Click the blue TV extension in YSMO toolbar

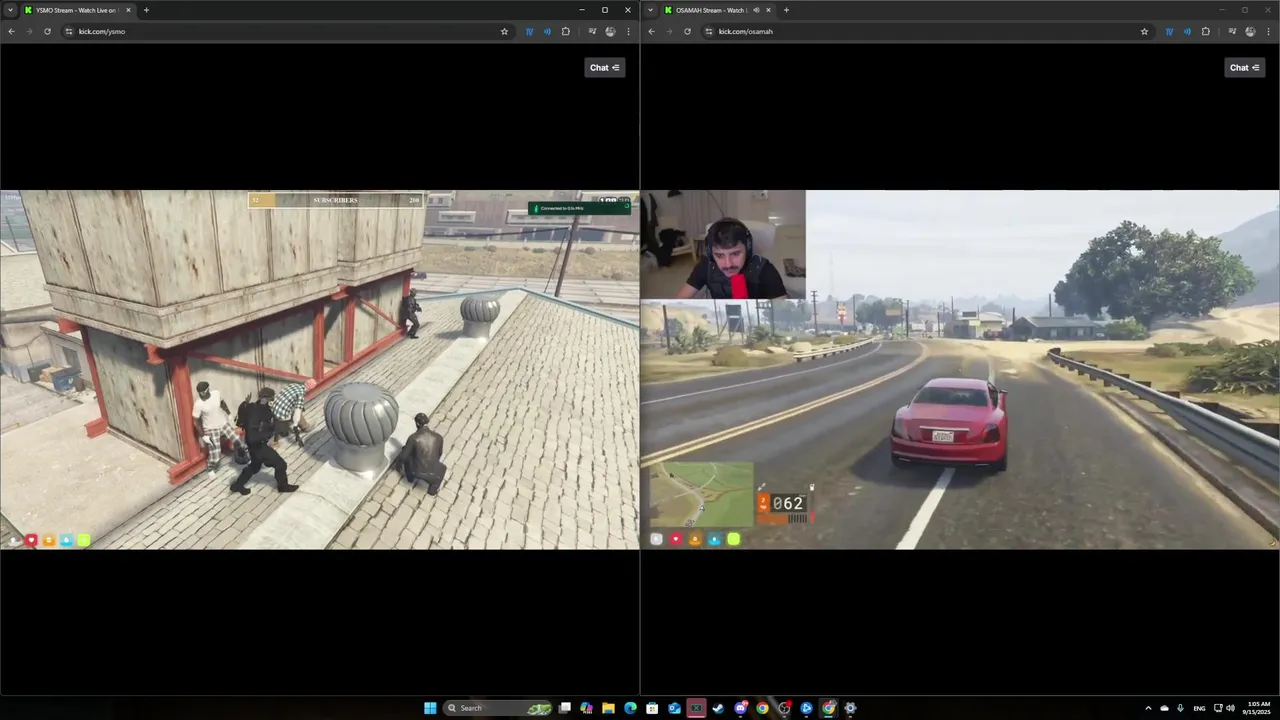click(529, 31)
